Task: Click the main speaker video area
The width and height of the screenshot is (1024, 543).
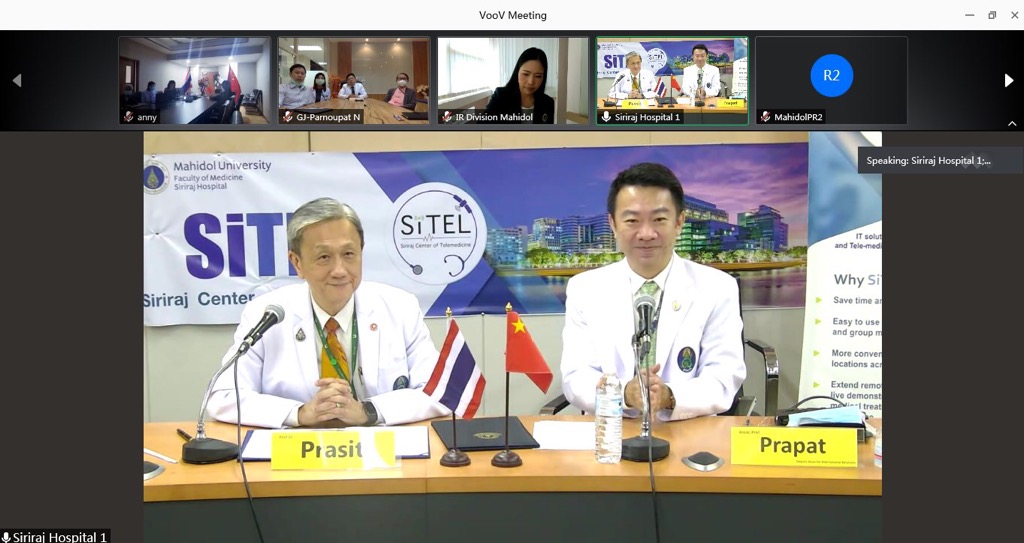Action: tap(513, 337)
